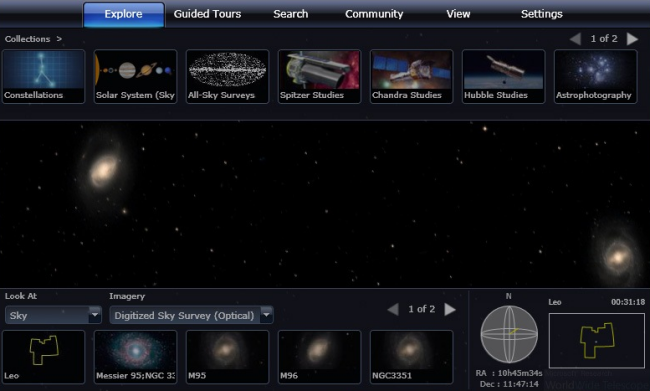Open the All-Sky Surveys collection
The width and height of the screenshot is (650, 391).
click(x=228, y=76)
